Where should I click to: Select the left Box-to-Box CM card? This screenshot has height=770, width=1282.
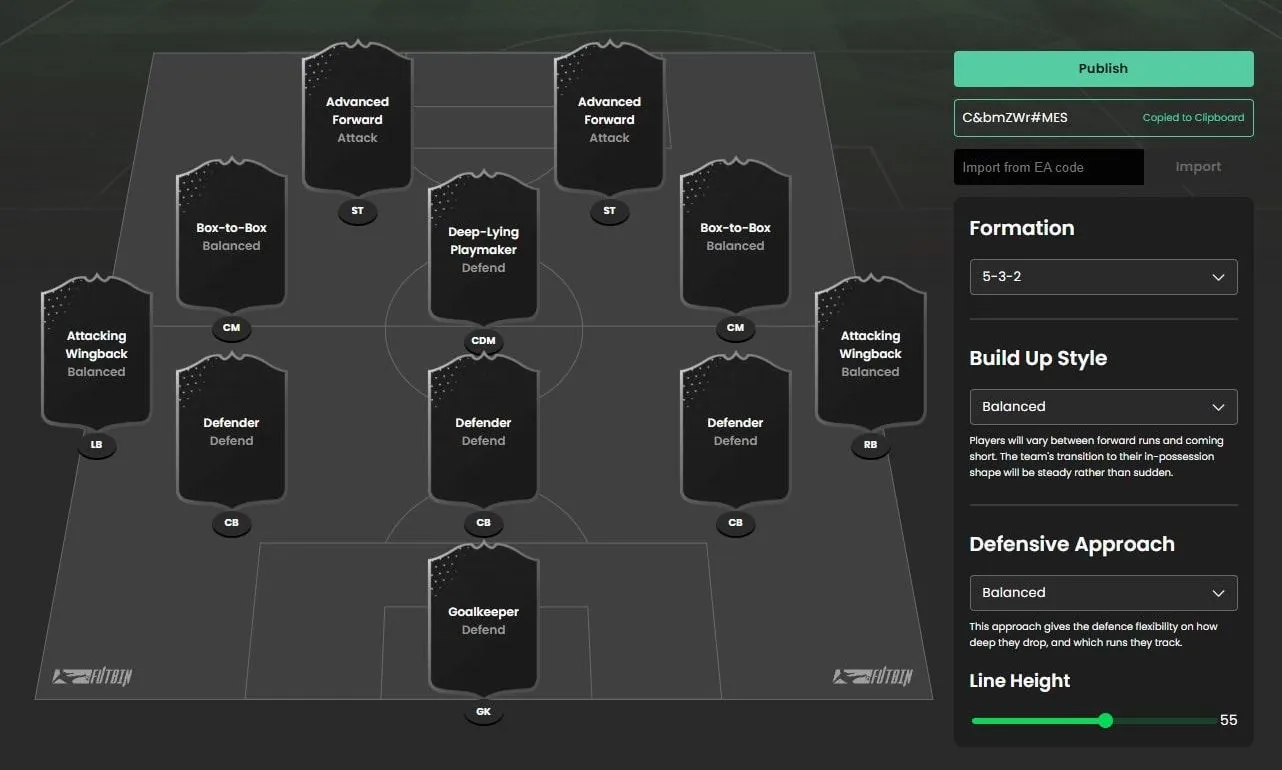coord(231,237)
